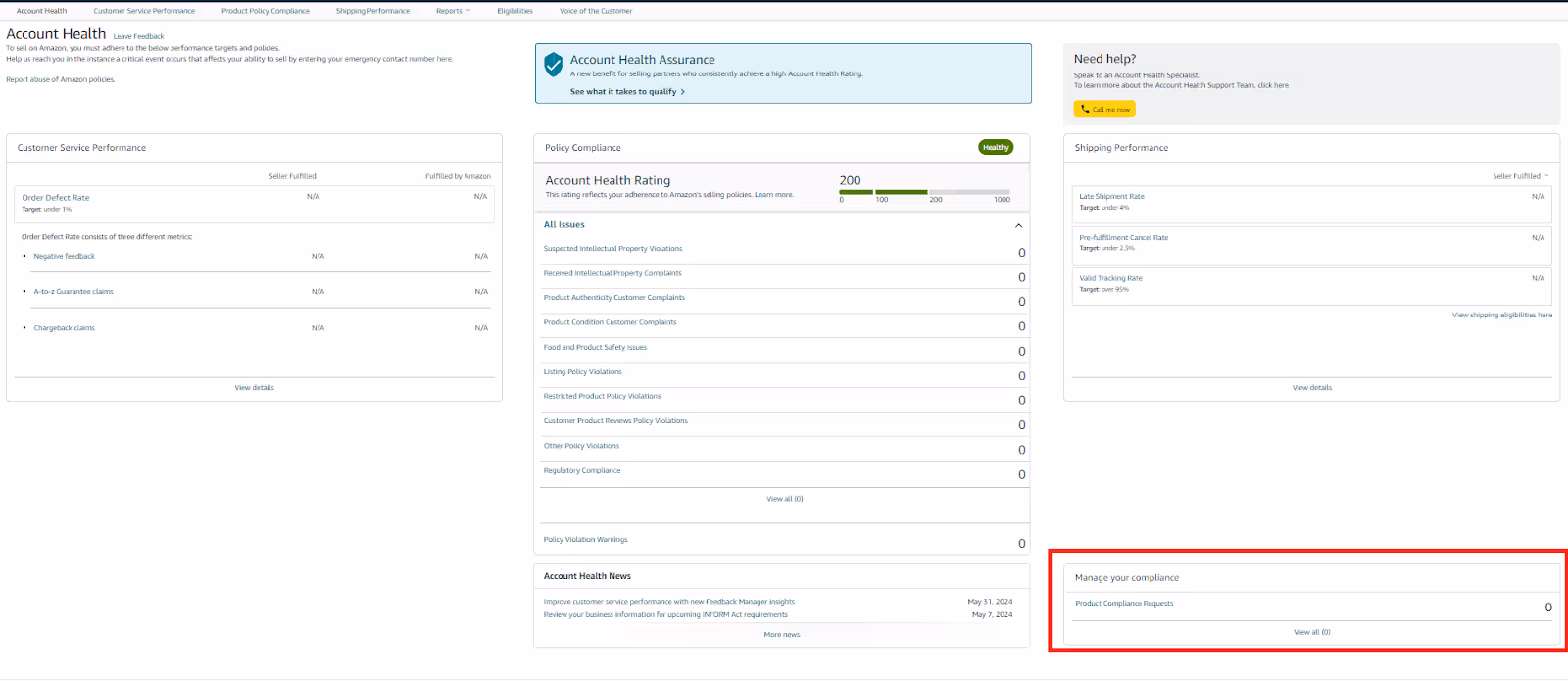This screenshot has width=1568, height=681.
Task: Click View all (0) under All Issues
Action: click(x=785, y=499)
